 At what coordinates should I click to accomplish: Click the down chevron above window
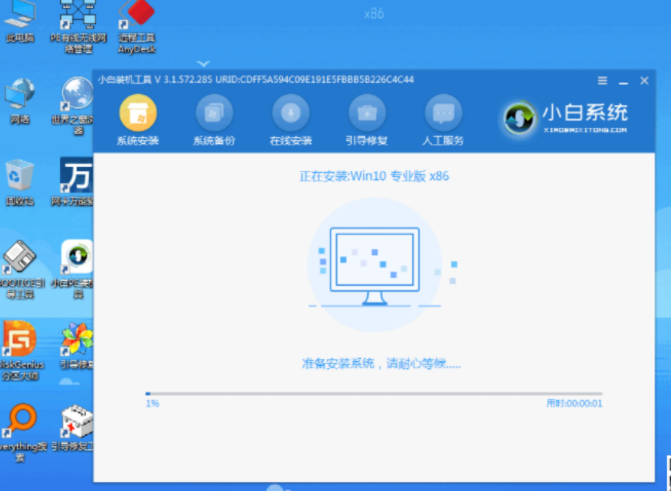click(203, 64)
